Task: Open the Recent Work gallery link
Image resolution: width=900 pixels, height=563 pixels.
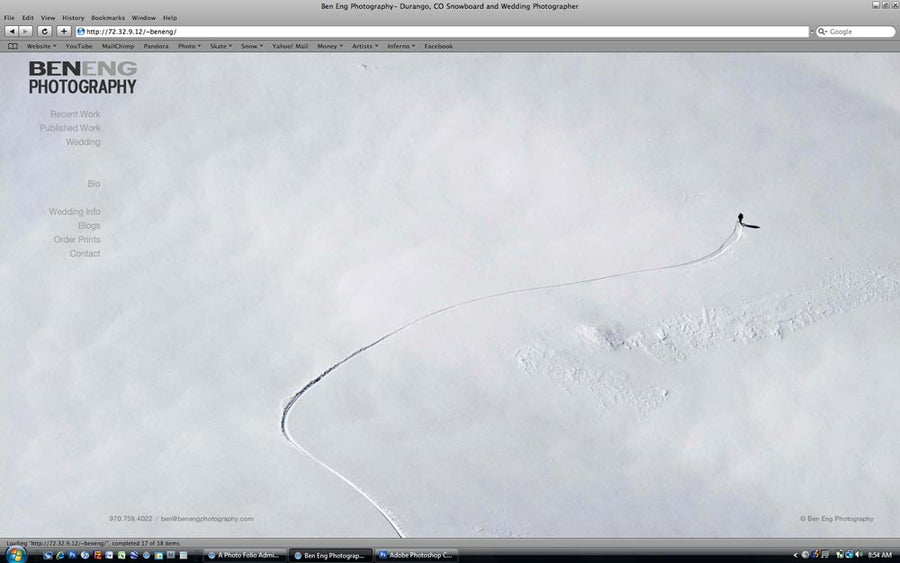Action: (x=75, y=114)
